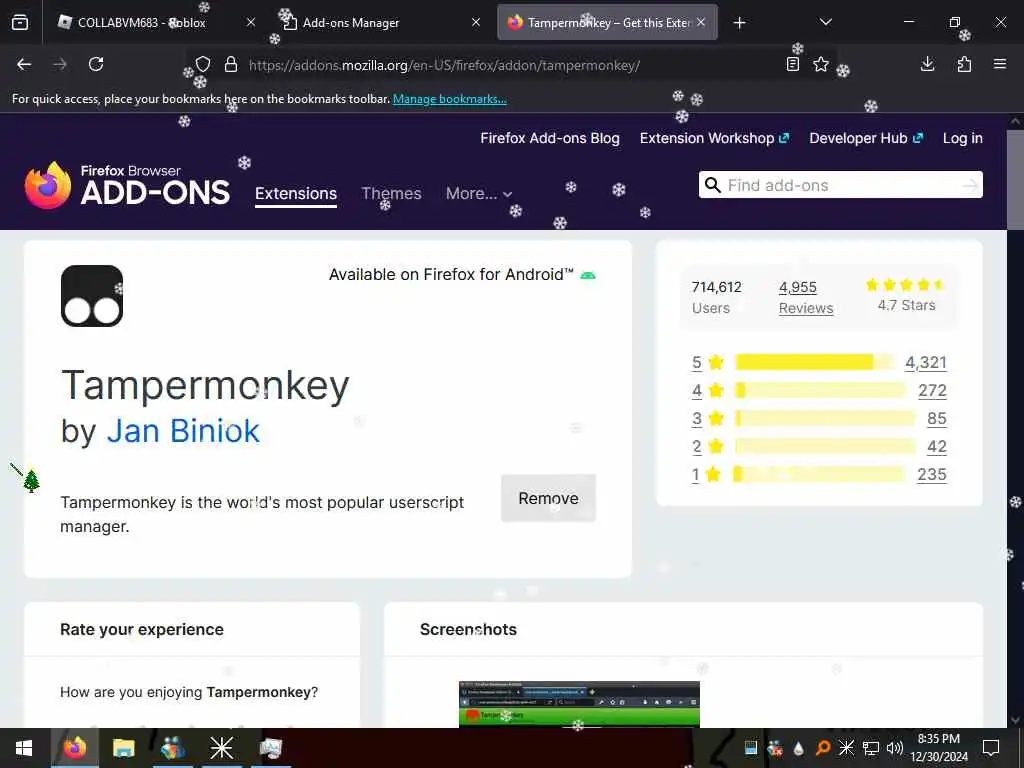Select the Themes navigation item
Image resolution: width=1024 pixels, height=768 pixels.
[x=391, y=194]
